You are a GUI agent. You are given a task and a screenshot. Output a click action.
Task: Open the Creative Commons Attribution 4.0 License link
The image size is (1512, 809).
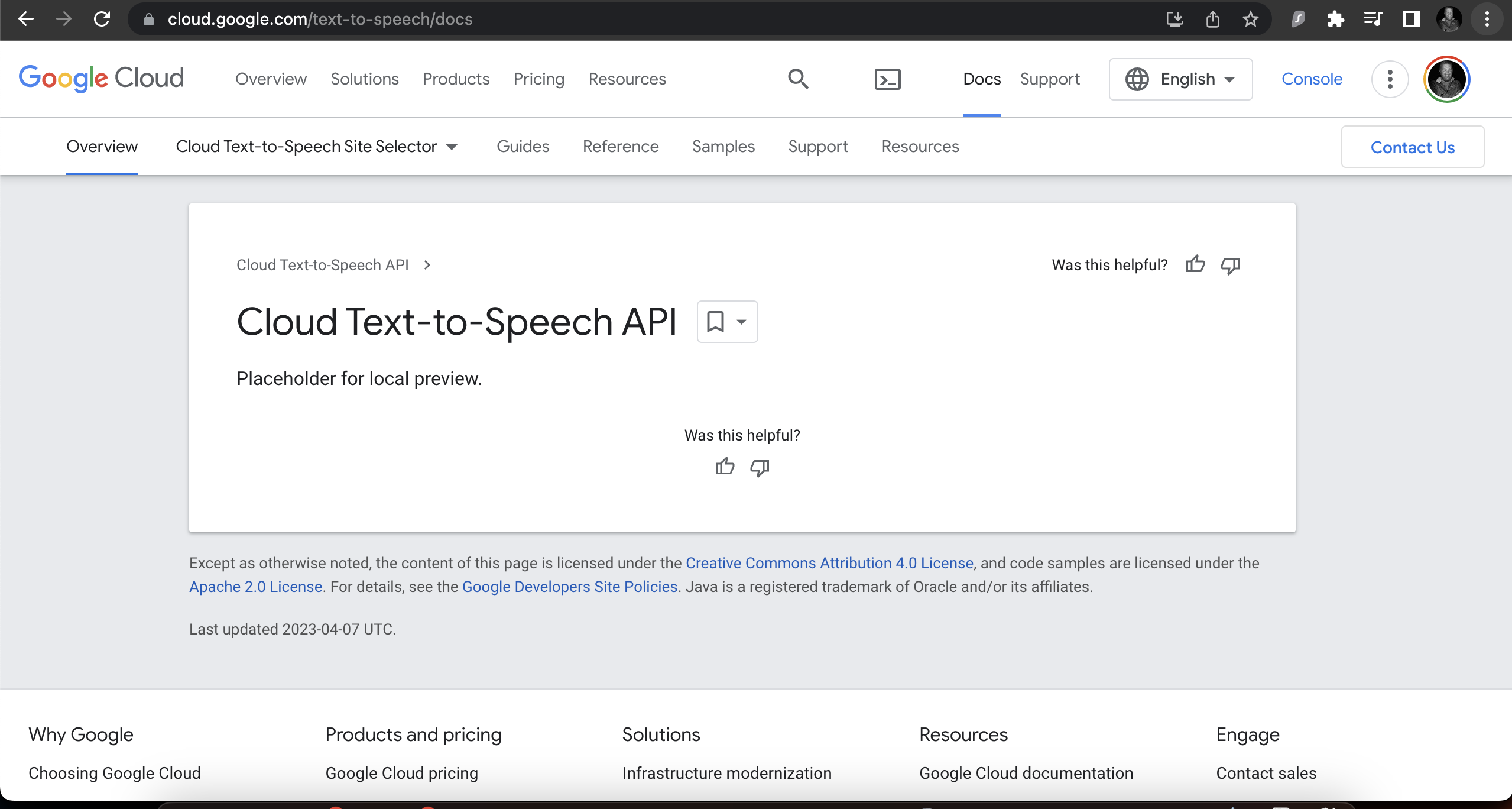pos(829,563)
